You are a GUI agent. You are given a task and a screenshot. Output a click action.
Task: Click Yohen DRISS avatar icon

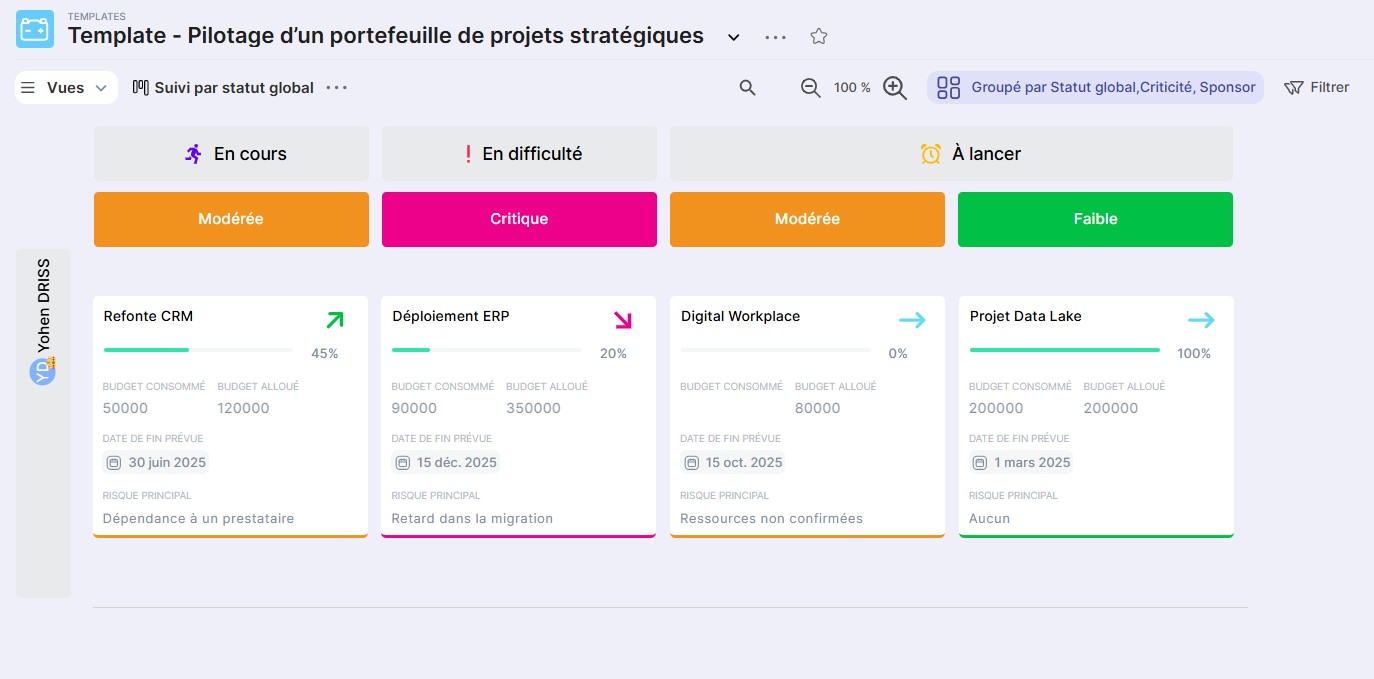click(43, 371)
